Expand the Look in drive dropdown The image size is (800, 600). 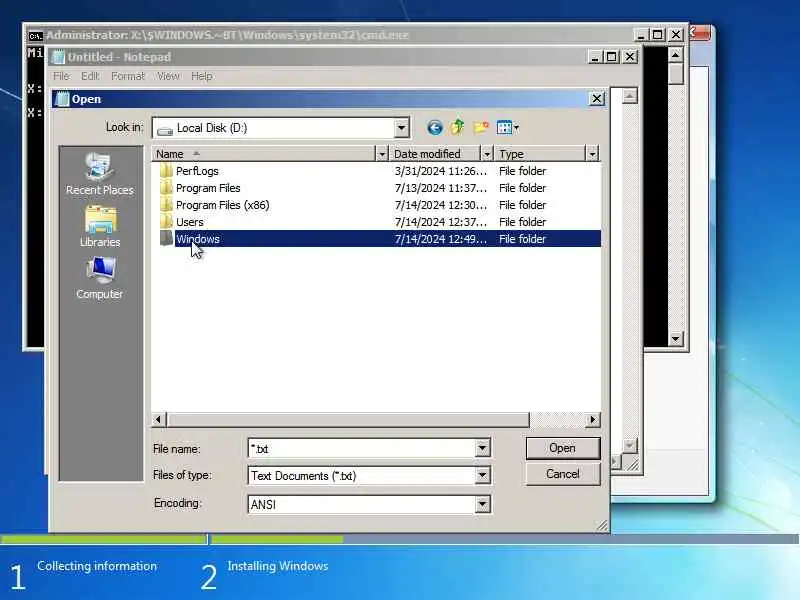(x=402, y=128)
